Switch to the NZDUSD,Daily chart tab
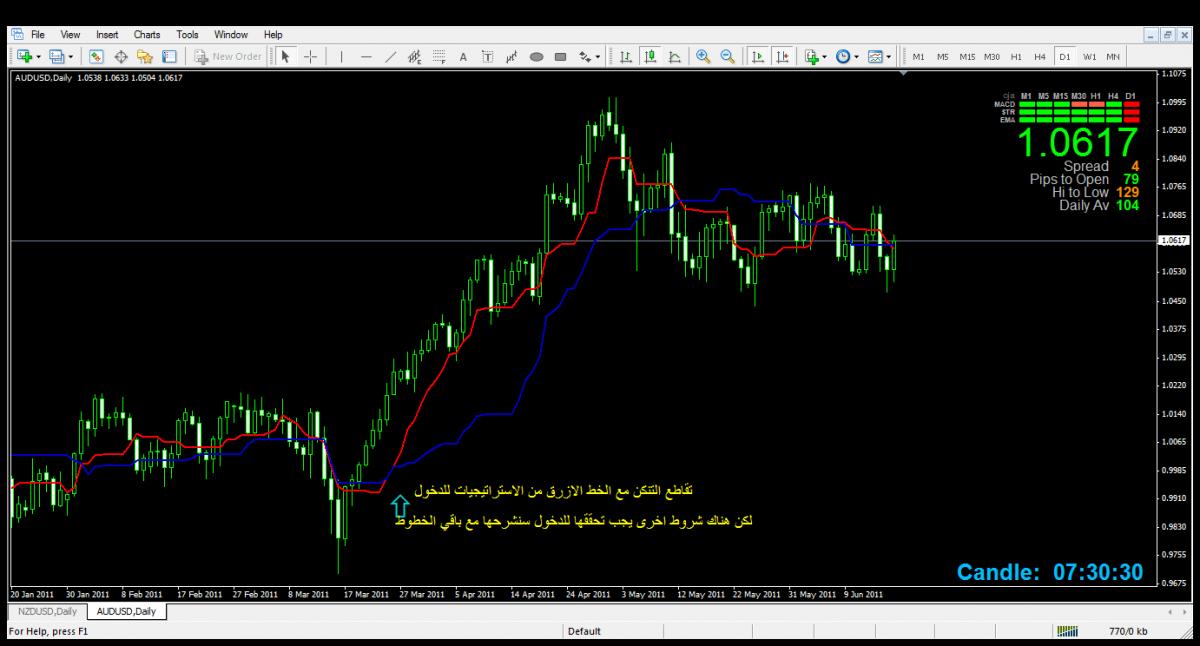 [46, 611]
